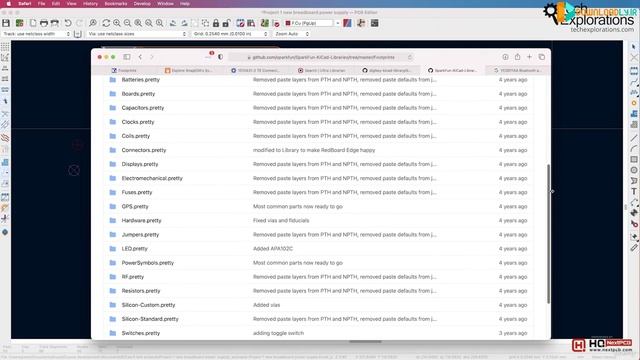Open Safari's share menu
Image resolution: width=640 pixels, height=360 pixels.
[x=518, y=57]
